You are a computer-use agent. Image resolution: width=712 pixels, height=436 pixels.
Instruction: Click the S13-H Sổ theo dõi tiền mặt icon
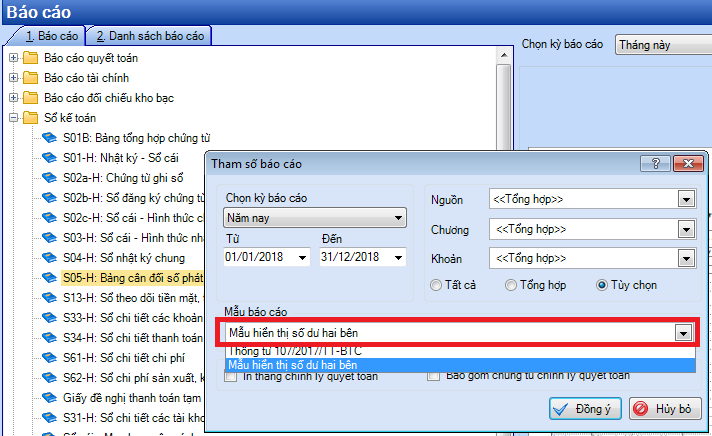point(50,297)
